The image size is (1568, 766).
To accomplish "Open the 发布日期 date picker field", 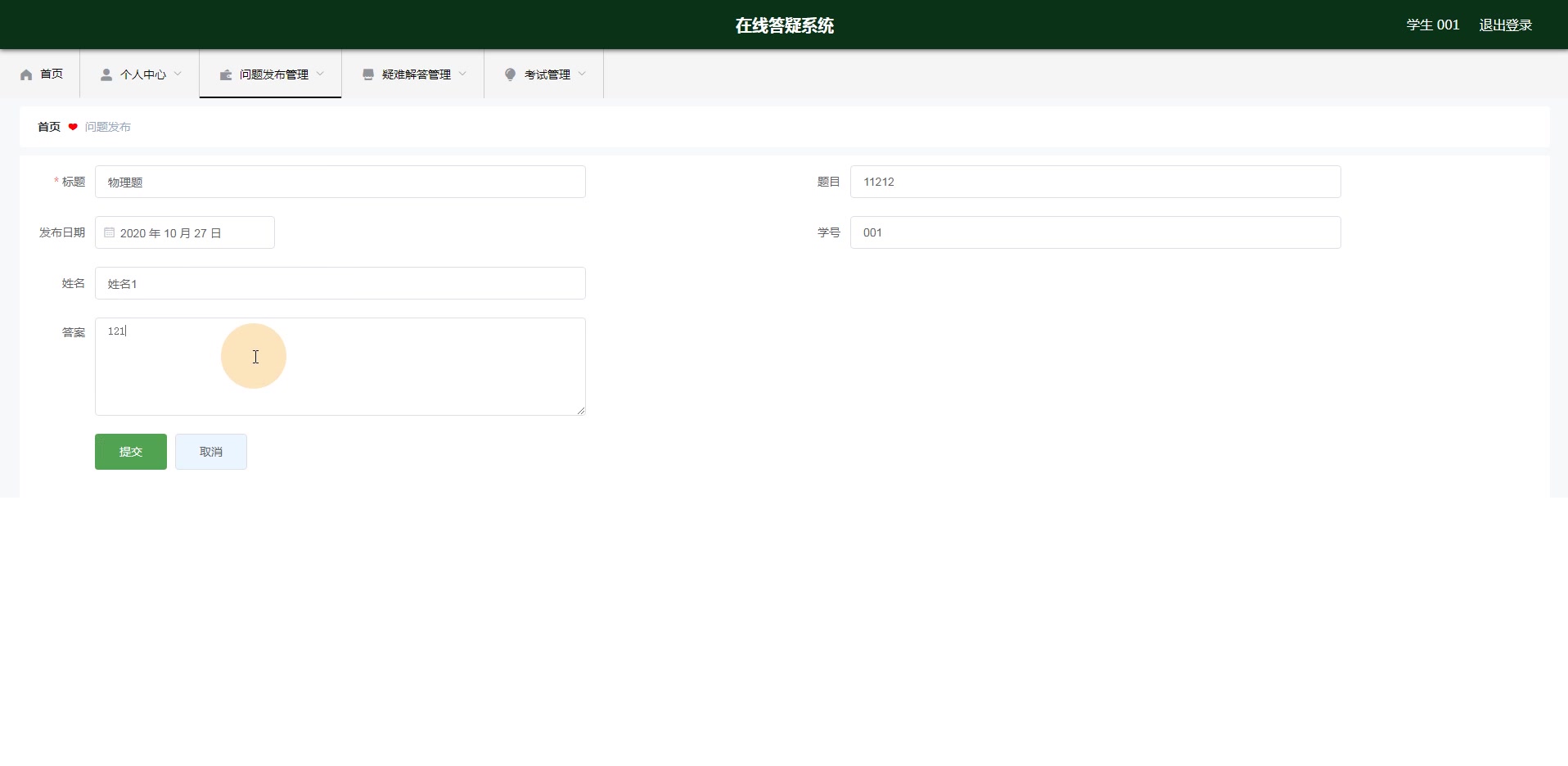I will point(185,232).
